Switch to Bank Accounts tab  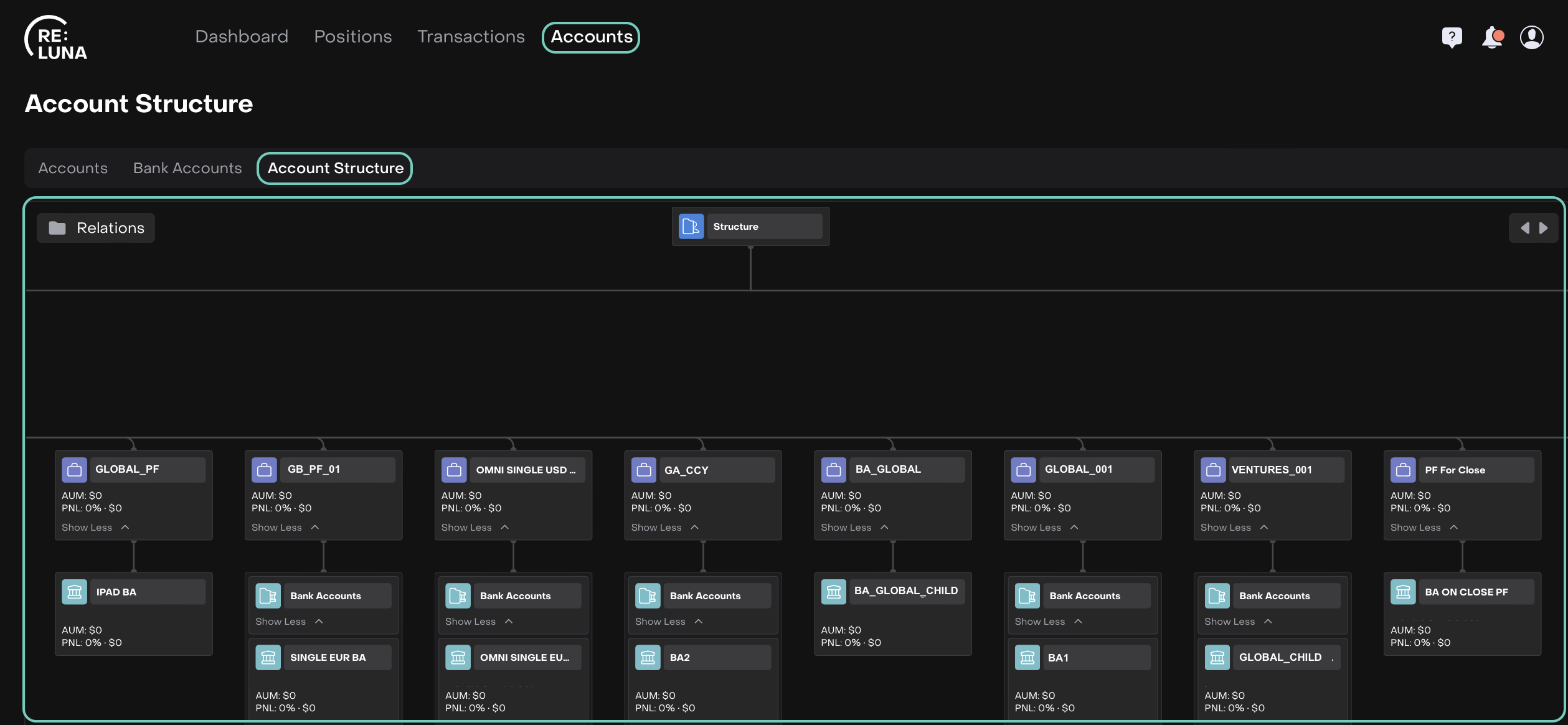pos(187,168)
